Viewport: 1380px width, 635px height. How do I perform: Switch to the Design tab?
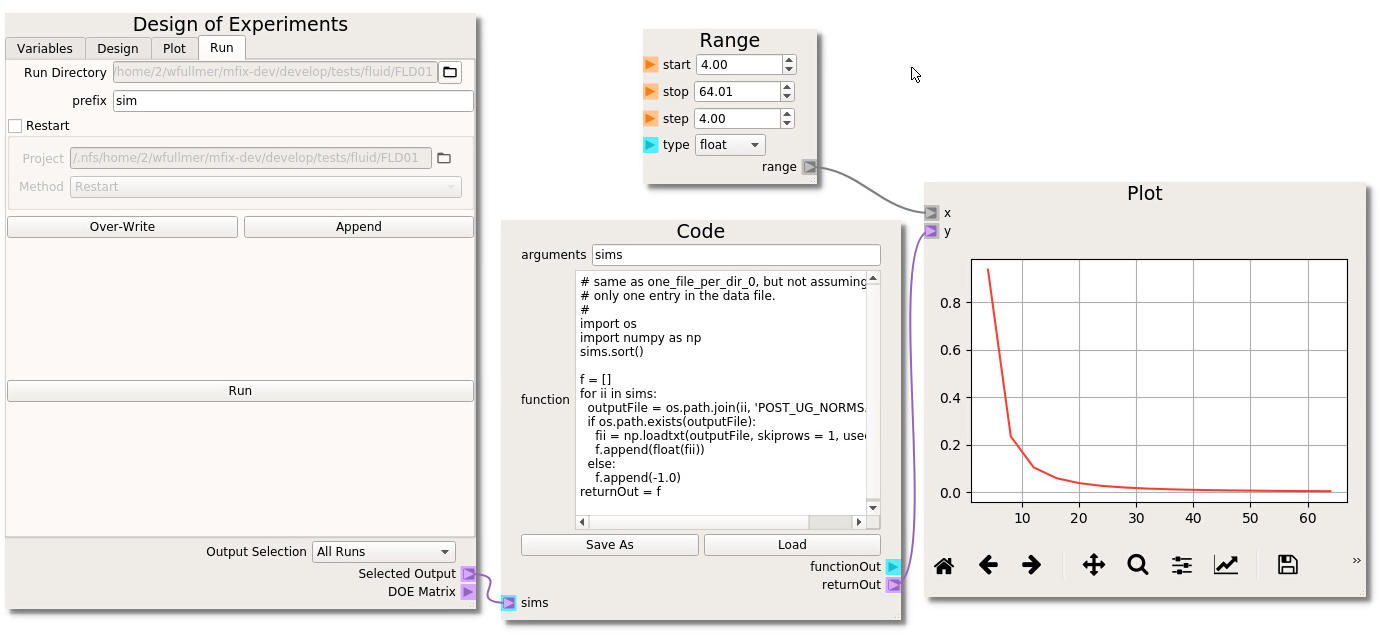pos(118,48)
